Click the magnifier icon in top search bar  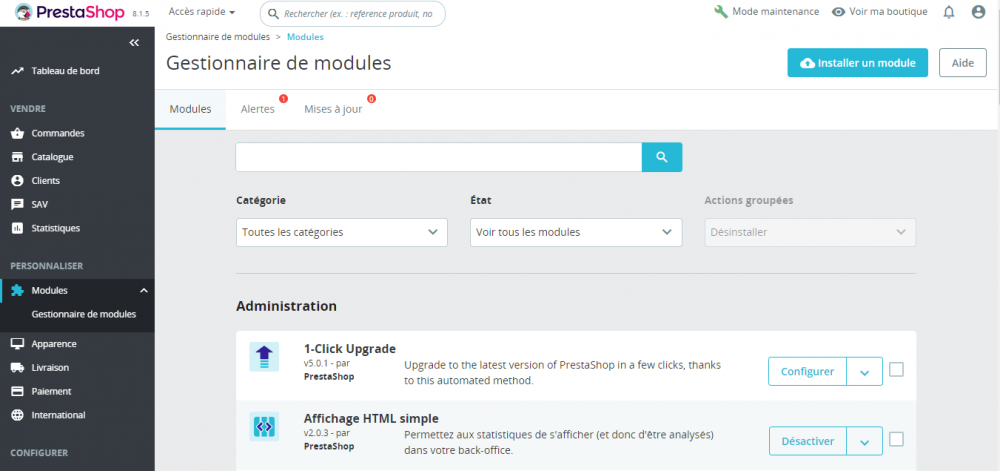point(273,13)
